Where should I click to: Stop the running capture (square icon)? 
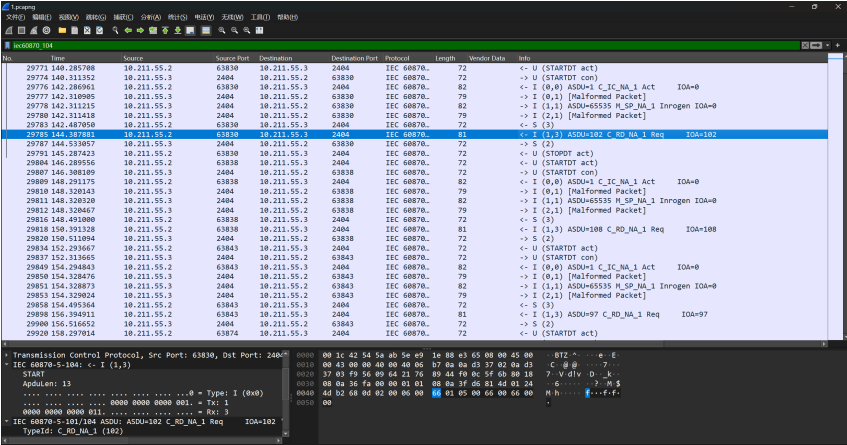coord(22,30)
